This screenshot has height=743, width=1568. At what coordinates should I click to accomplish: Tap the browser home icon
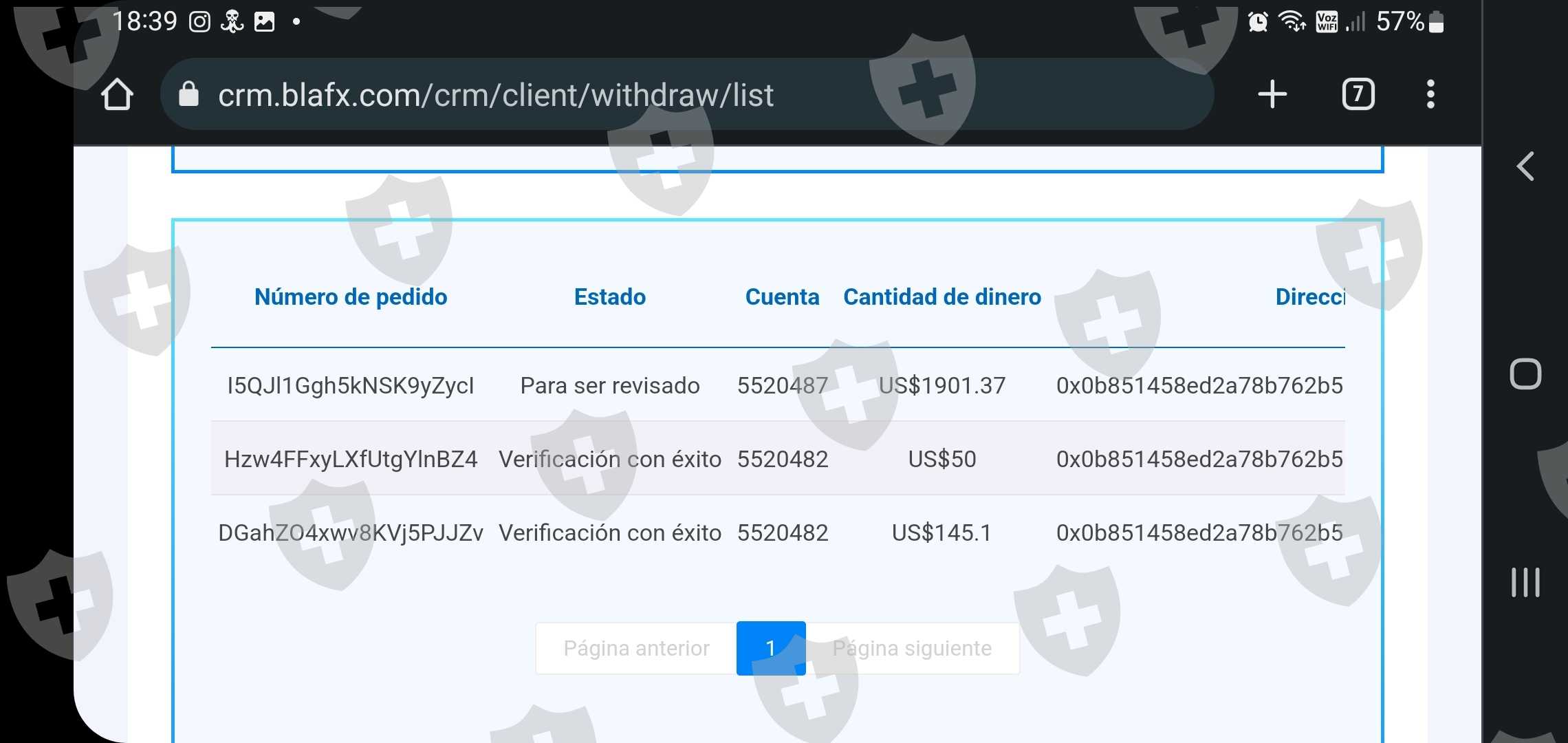coord(117,94)
